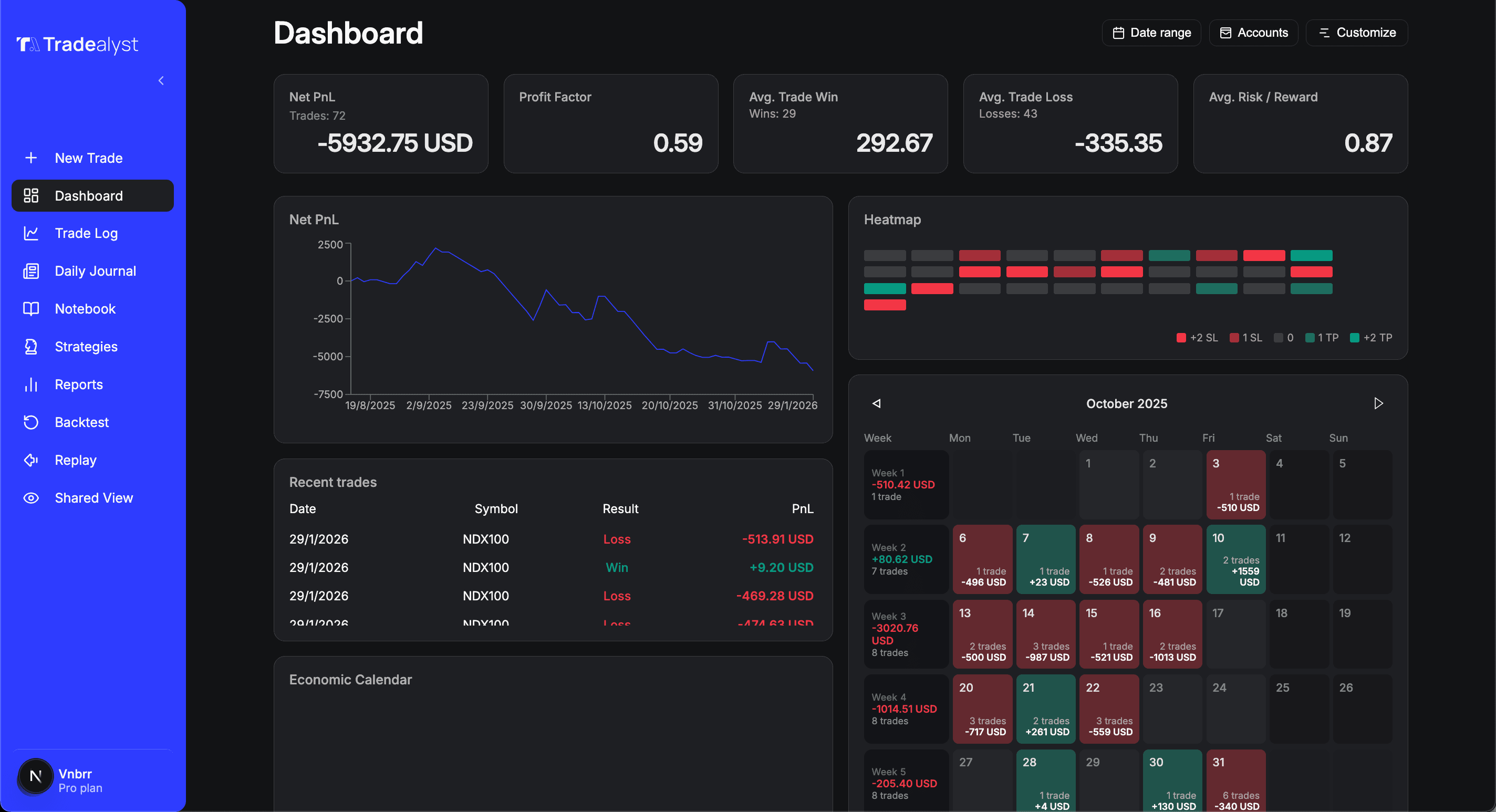Select the New Trade plus icon
Screen dimensions: 1496x812
click(30, 158)
